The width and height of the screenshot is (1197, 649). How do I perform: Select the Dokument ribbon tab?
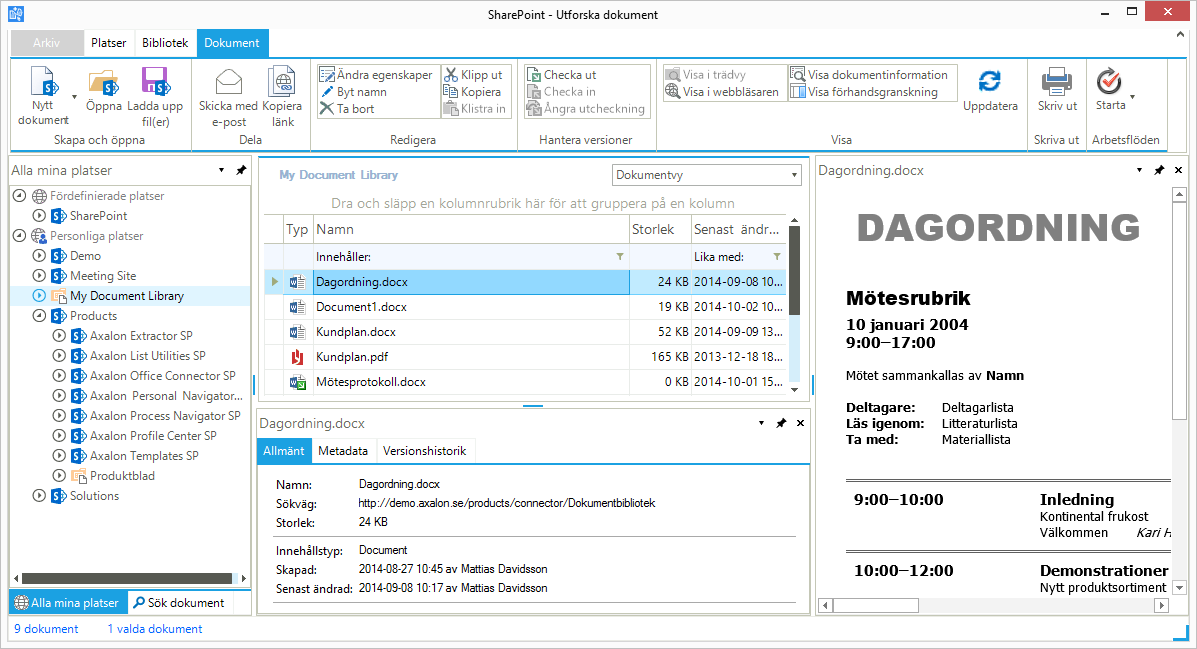click(232, 43)
